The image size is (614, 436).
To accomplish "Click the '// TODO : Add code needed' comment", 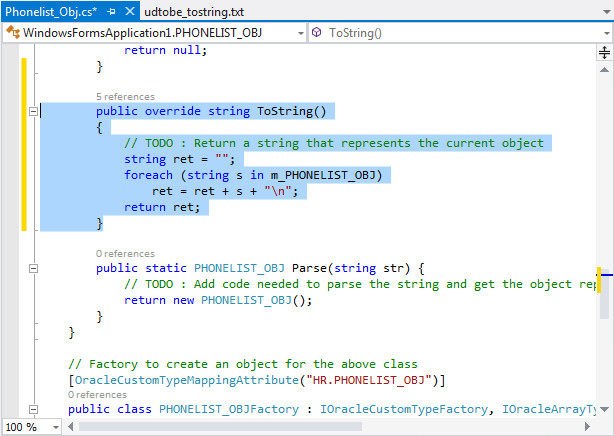I will coord(359,284).
